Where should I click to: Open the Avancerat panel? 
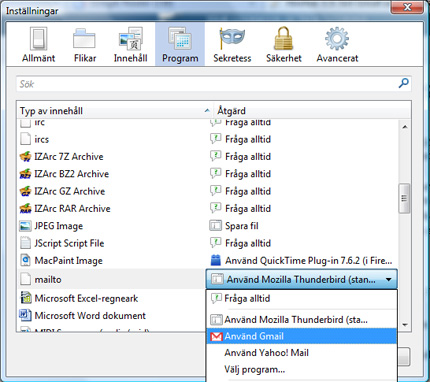pyautogui.click(x=337, y=45)
